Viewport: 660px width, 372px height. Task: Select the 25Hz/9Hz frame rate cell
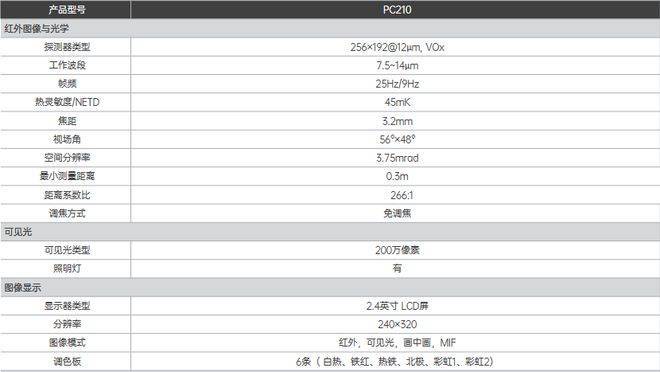pos(396,84)
